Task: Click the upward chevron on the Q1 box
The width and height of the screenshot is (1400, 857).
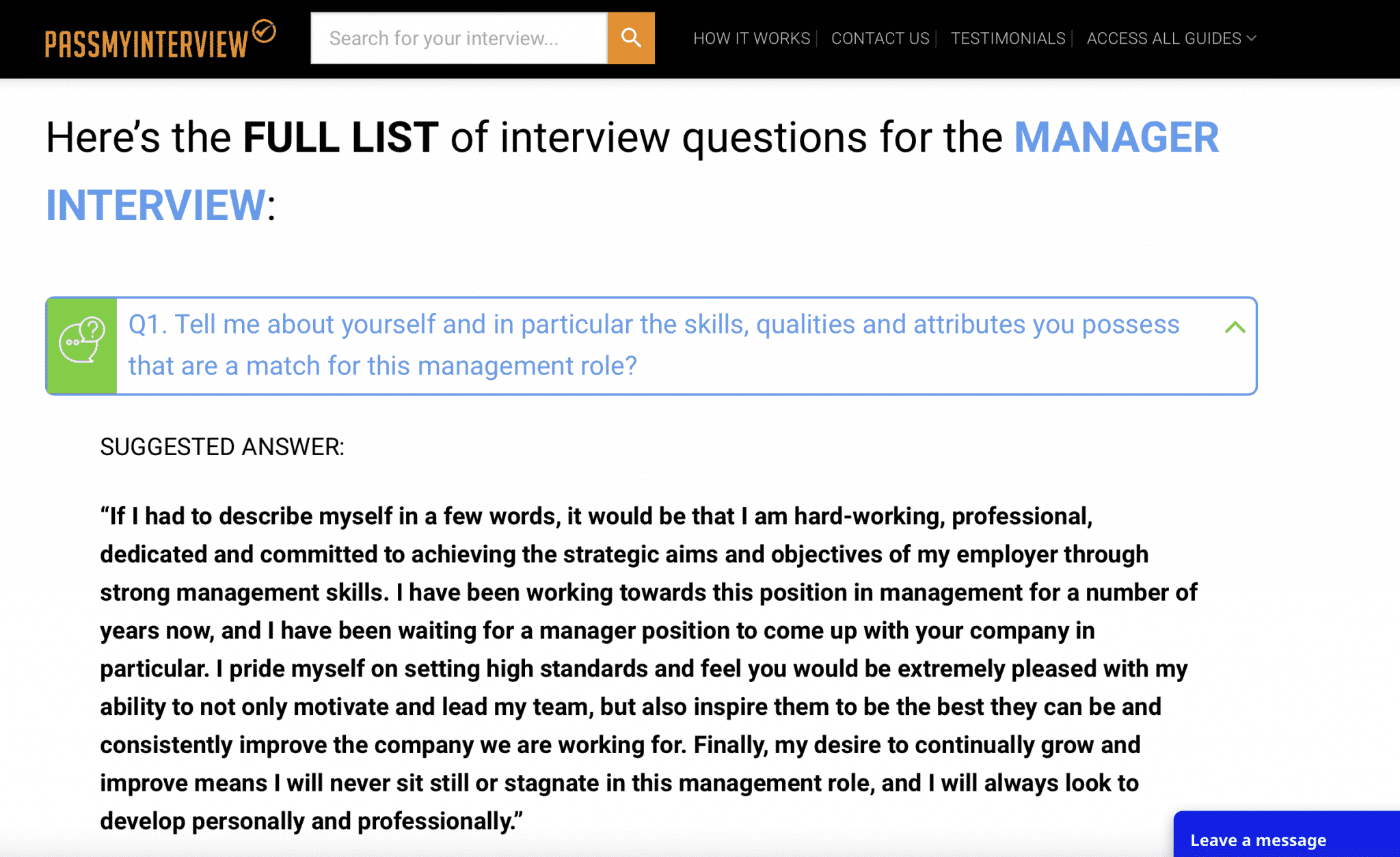Action: (1235, 327)
